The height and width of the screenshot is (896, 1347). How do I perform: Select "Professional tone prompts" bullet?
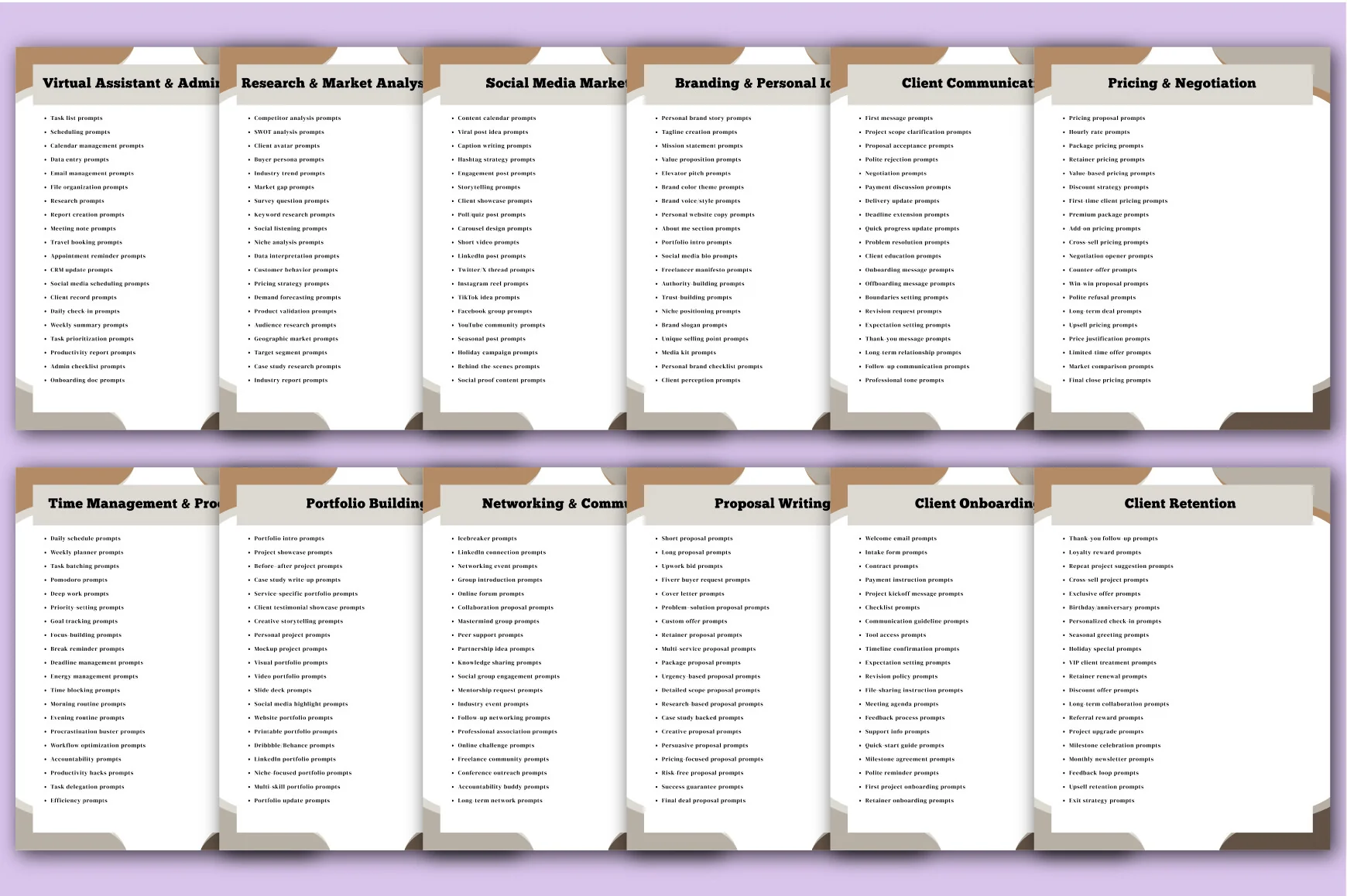[904, 381]
